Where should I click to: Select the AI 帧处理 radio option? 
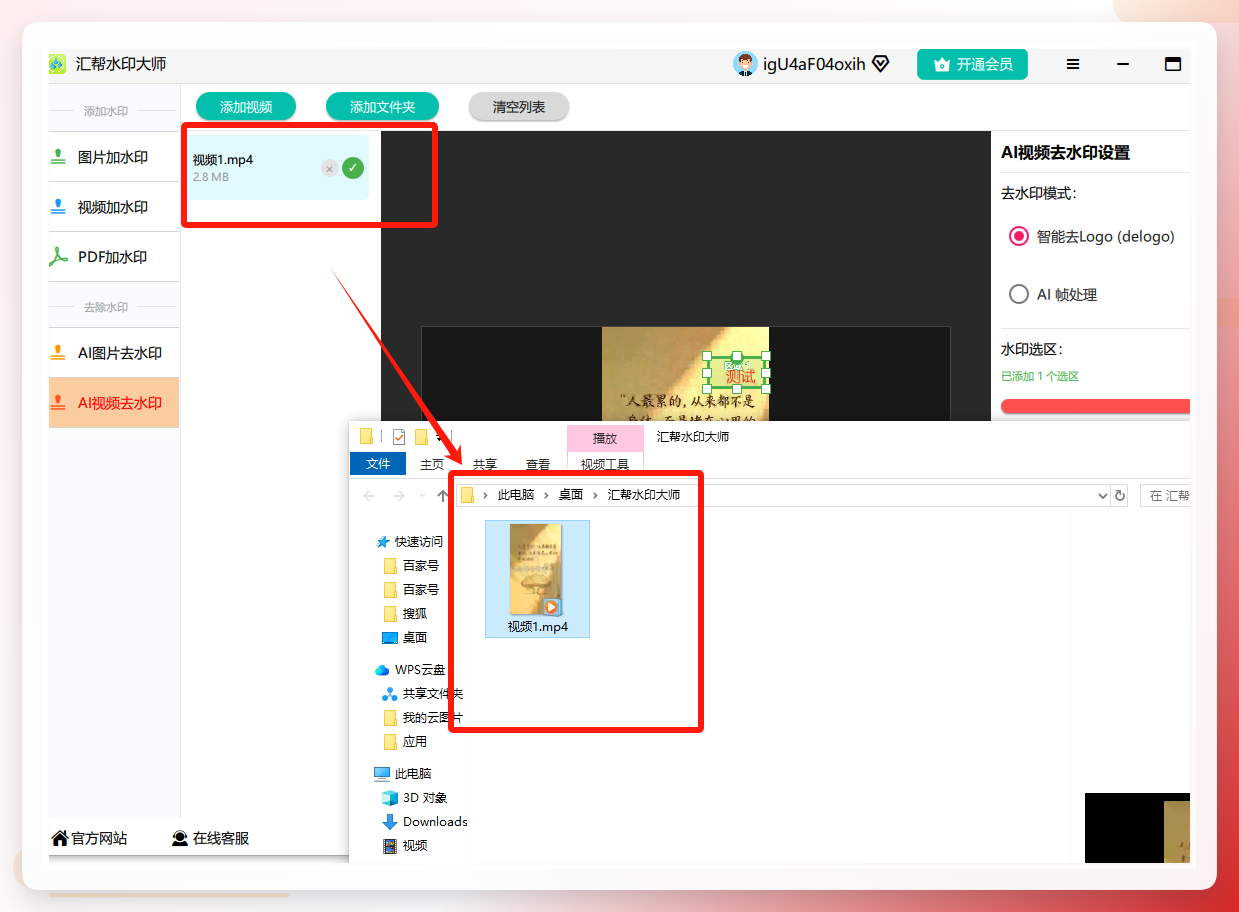point(1019,294)
